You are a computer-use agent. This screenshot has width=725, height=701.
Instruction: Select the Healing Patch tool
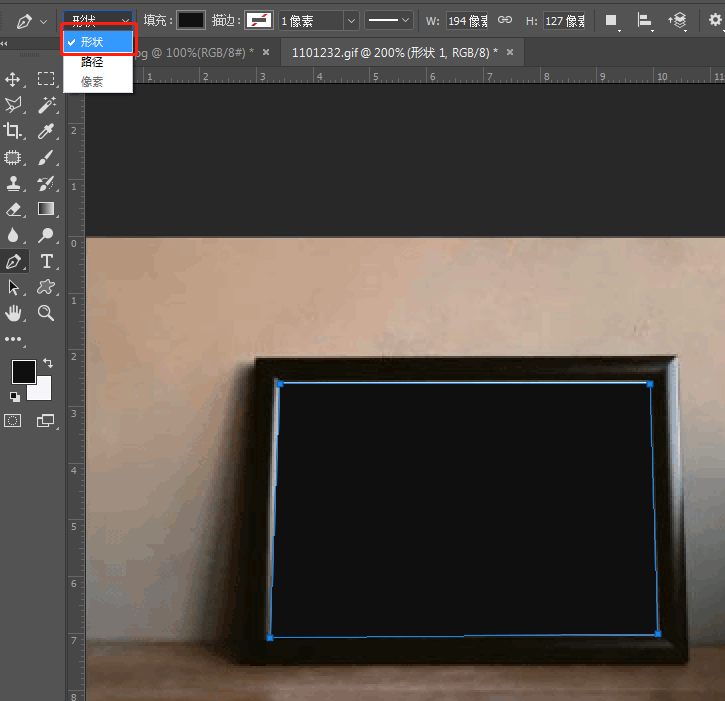(x=12, y=158)
